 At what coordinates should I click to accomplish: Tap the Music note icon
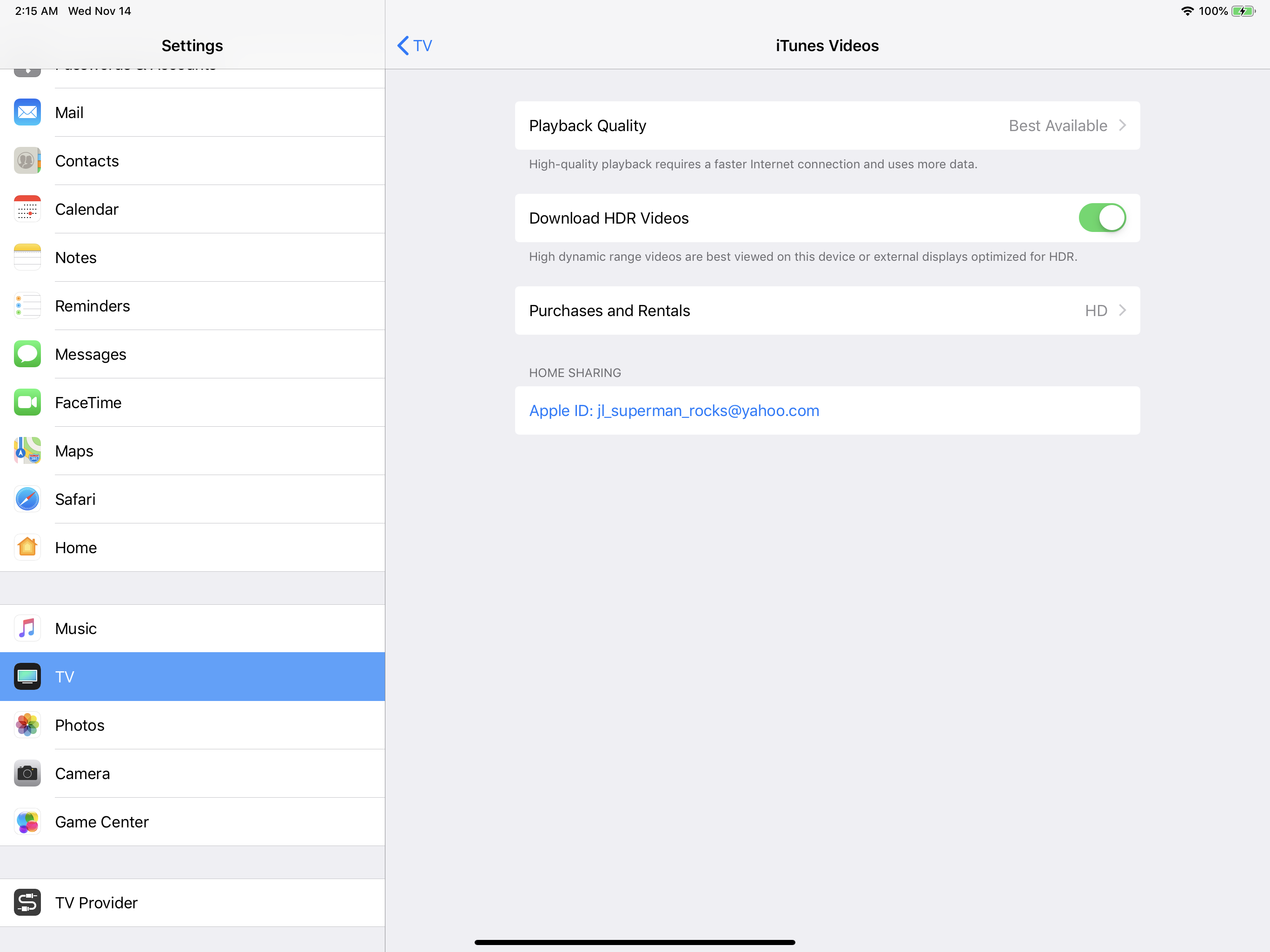pyautogui.click(x=27, y=628)
